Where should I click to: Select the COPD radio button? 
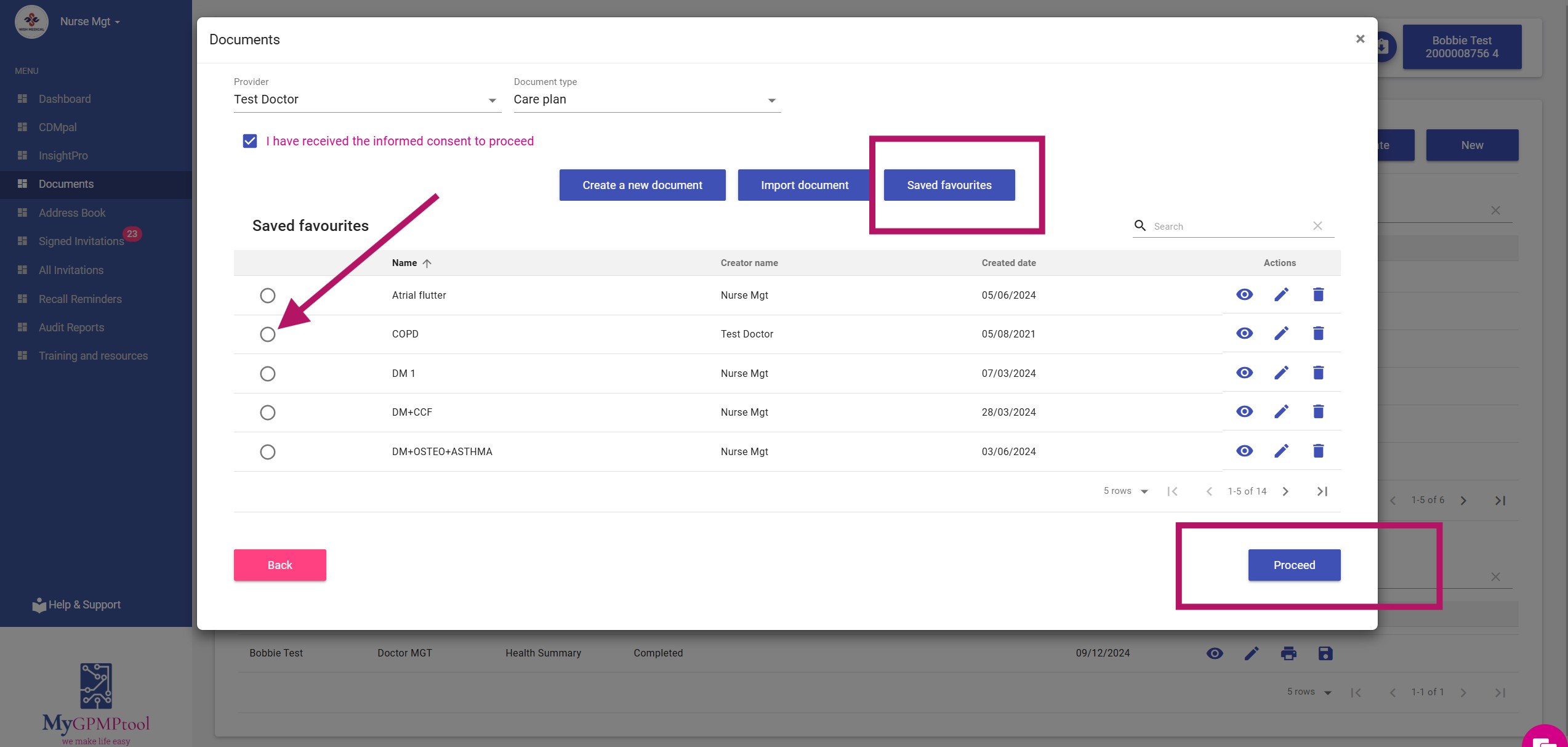click(x=267, y=334)
